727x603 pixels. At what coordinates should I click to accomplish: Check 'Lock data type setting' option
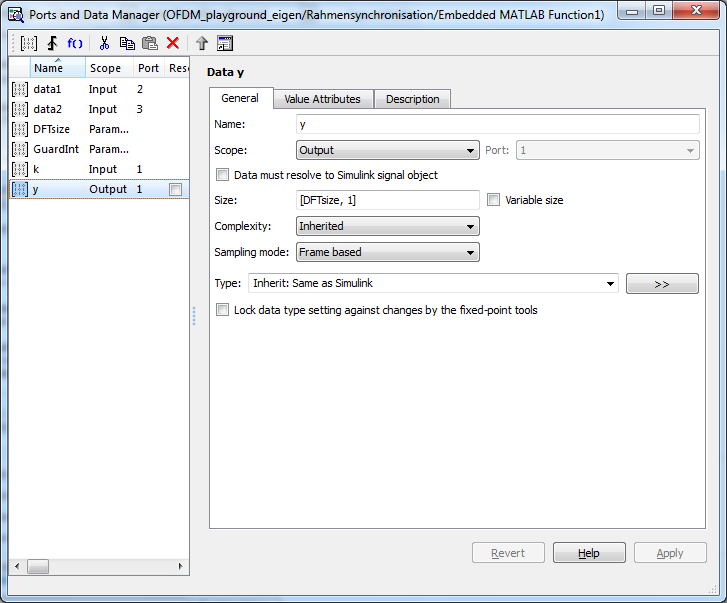[x=222, y=310]
